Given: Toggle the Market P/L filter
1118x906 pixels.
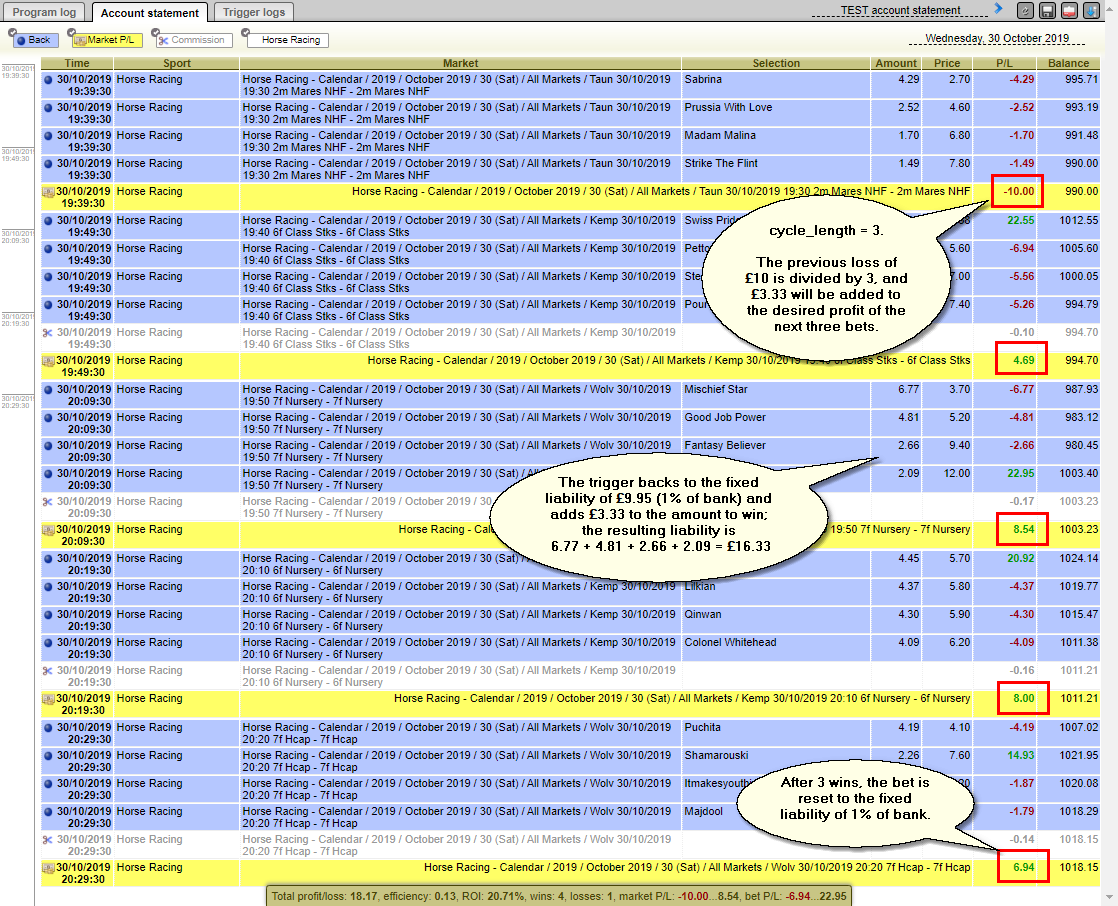Looking at the screenshot, I should 108,40.
